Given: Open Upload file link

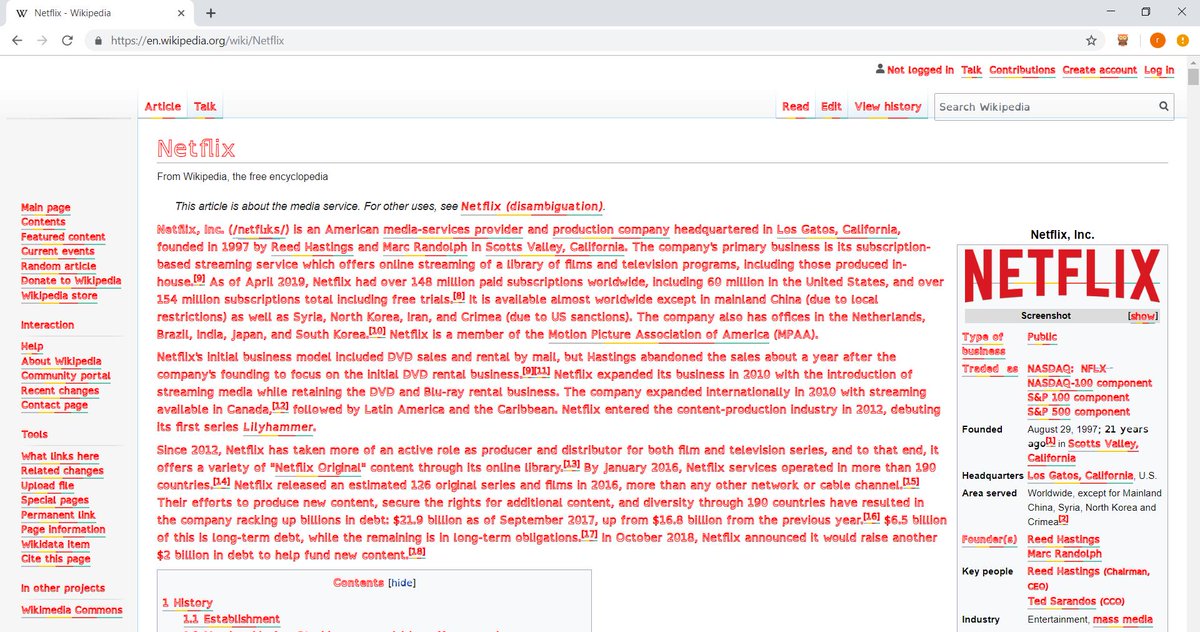Looking at the screenshot, I should click(x=47, y=486).
